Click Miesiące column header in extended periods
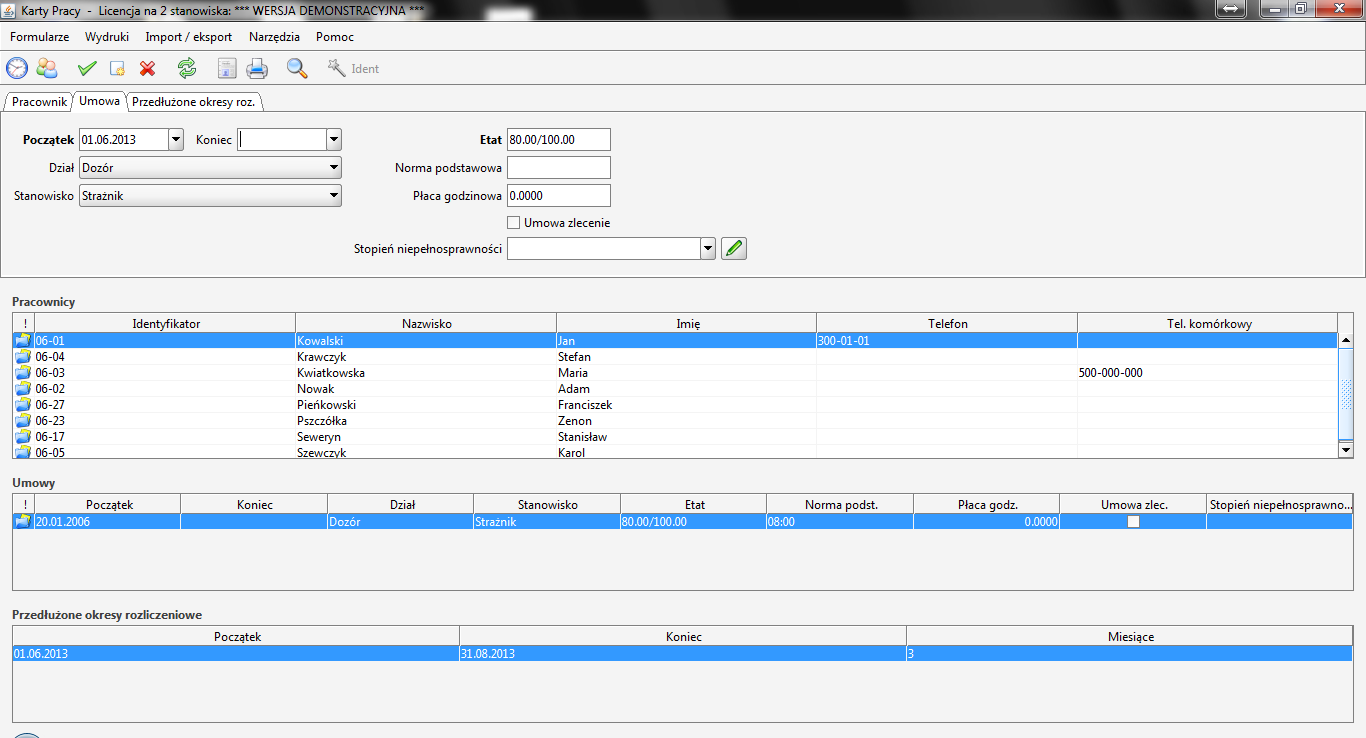Image resolution: width=1366 pixels, height=738 pixels. click(1130, 637)
